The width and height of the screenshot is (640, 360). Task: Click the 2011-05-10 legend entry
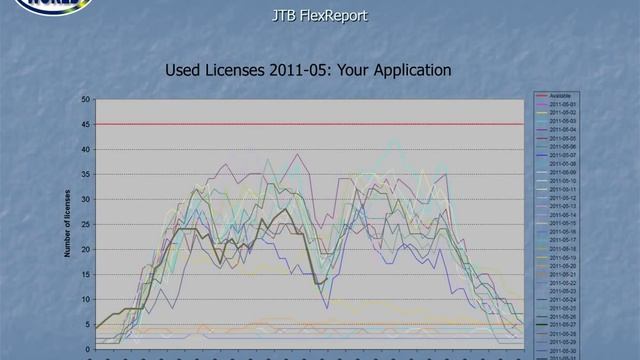pyautogui.click(x=556, y=181)
